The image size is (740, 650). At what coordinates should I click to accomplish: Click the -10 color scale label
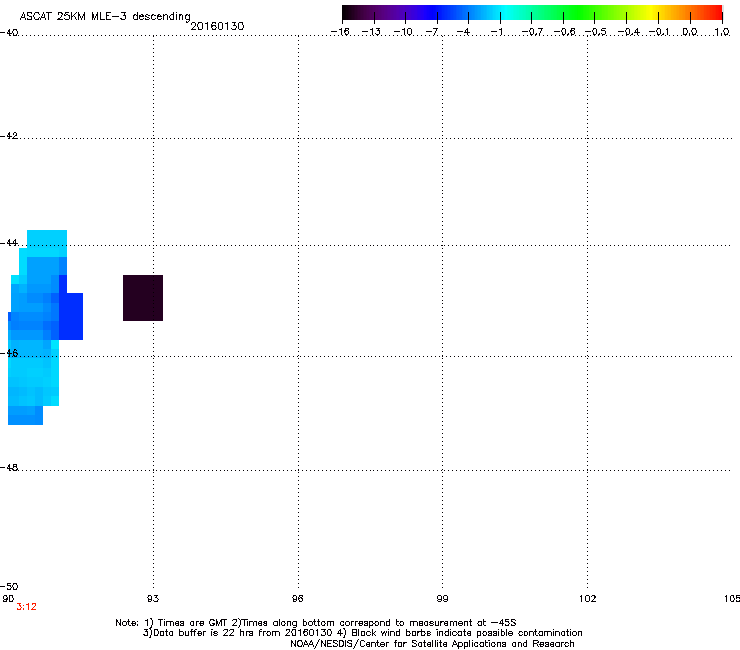[403, 32]
